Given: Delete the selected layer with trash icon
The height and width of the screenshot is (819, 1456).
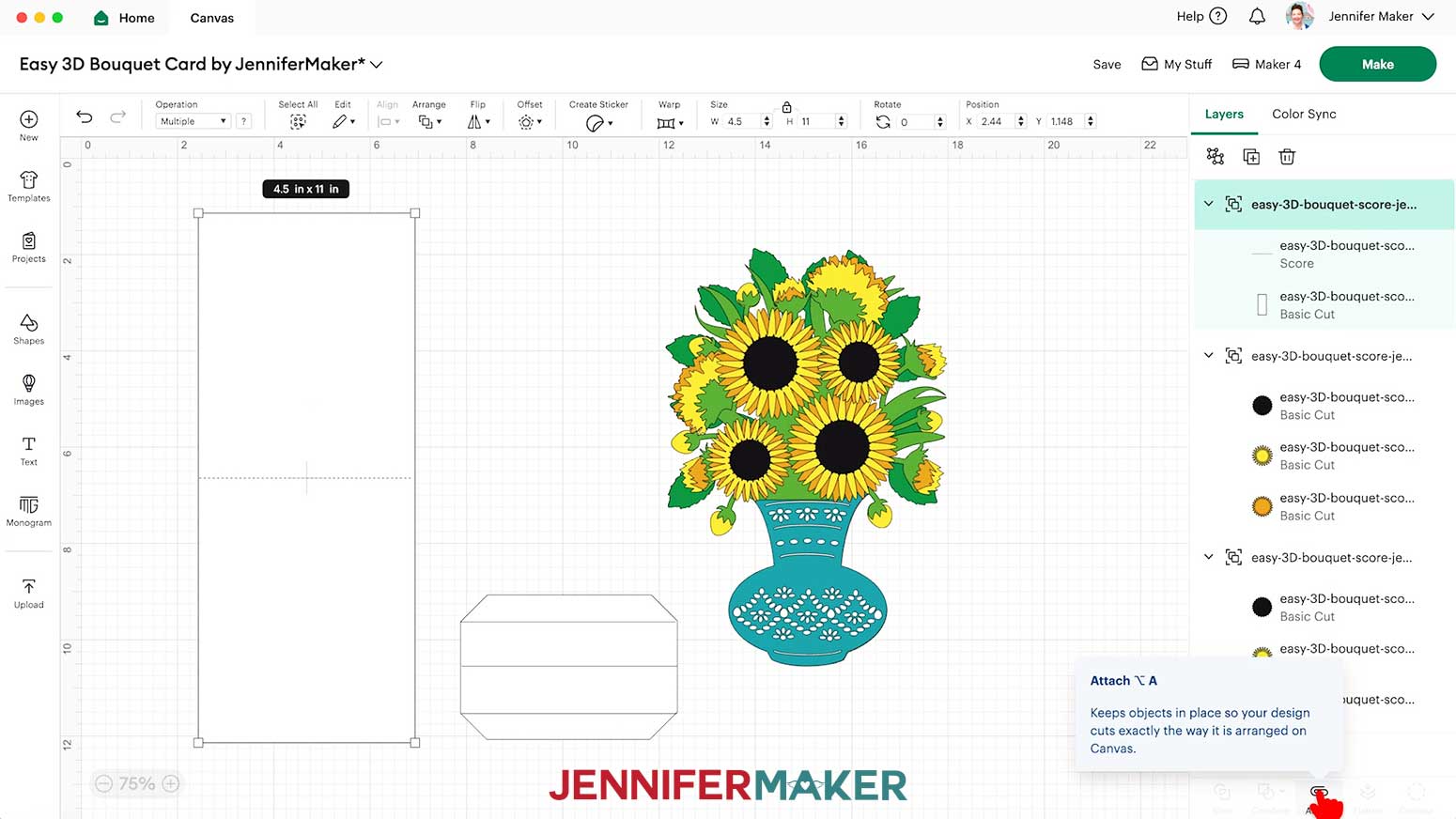Looking at the screenshot, I should pyautogui.click(x=1287, y=157).
